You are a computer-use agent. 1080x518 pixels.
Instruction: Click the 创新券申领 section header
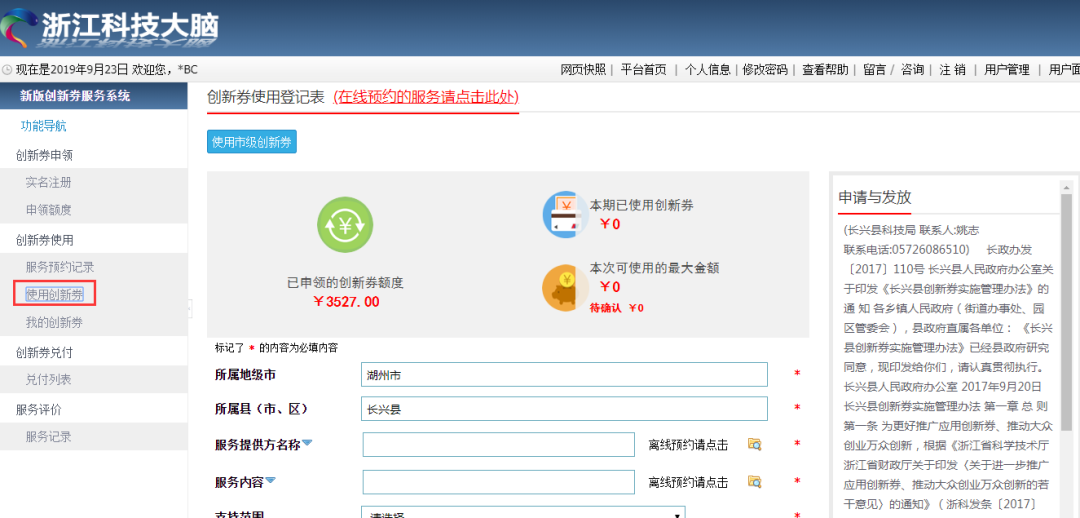pyautogui.click(x=44, y=155)
